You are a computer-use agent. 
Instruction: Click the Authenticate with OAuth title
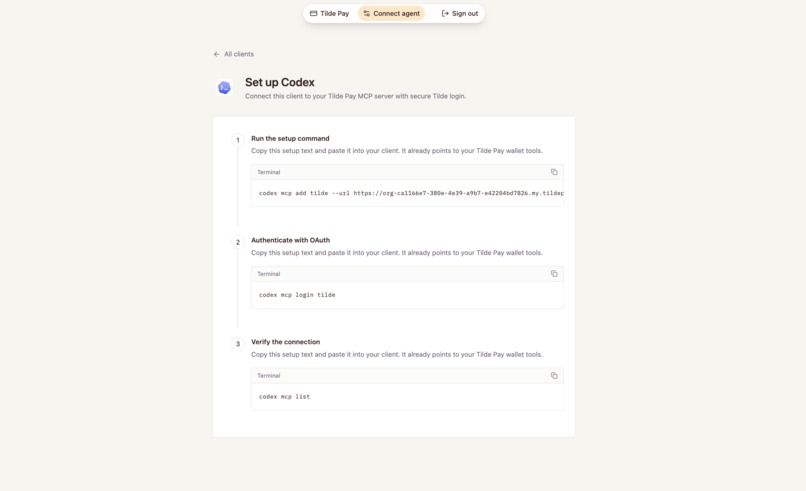290,240
